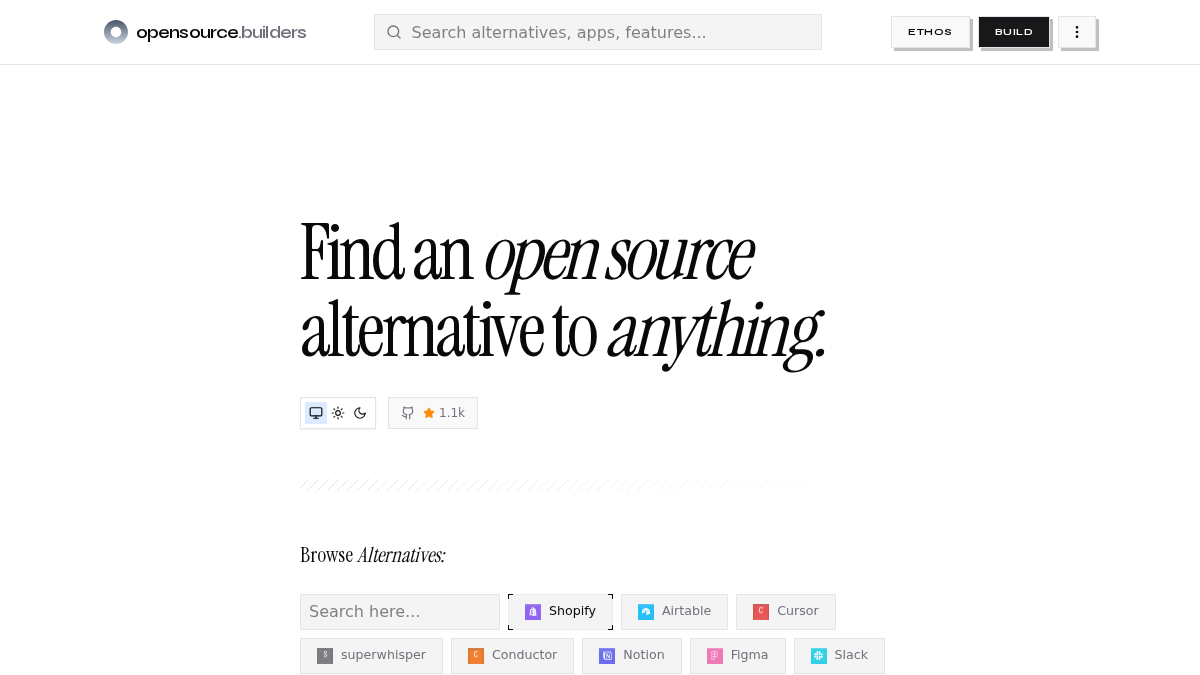The image size is (1200, 675).
Task: Click the Notion logo icon
Action: (607, 656)
